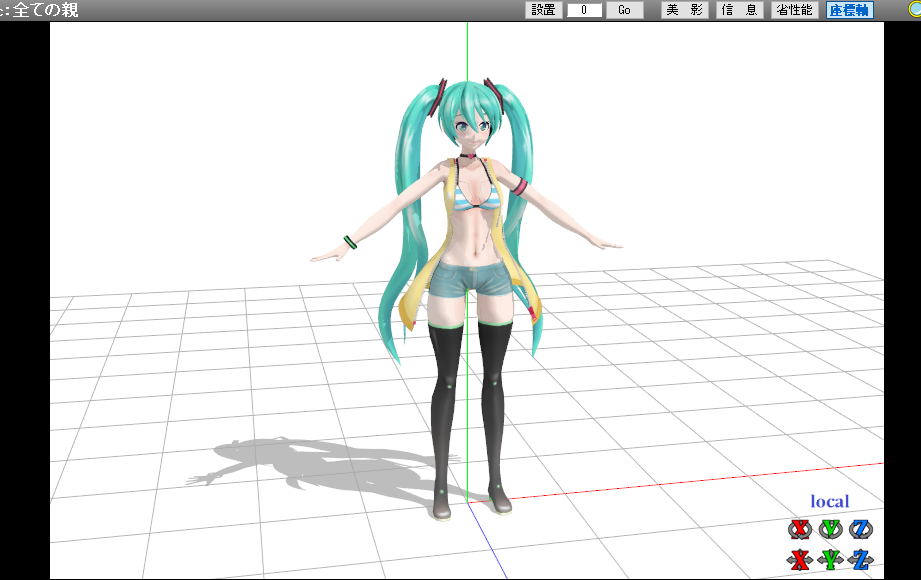The height and width of the screenshot is (580, 921).
Task: Toggle the 美影 self-shadow option
Action: click(685, 10)
